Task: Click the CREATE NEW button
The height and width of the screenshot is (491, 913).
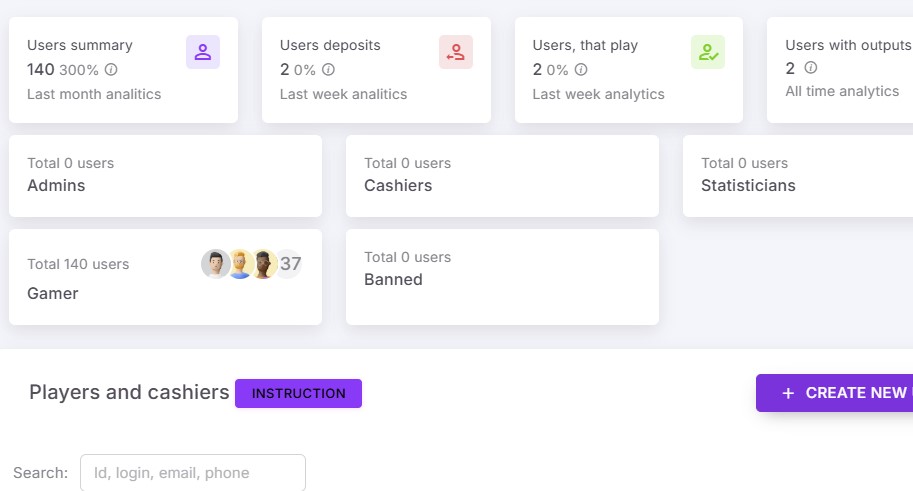Action: click(834, 393)
